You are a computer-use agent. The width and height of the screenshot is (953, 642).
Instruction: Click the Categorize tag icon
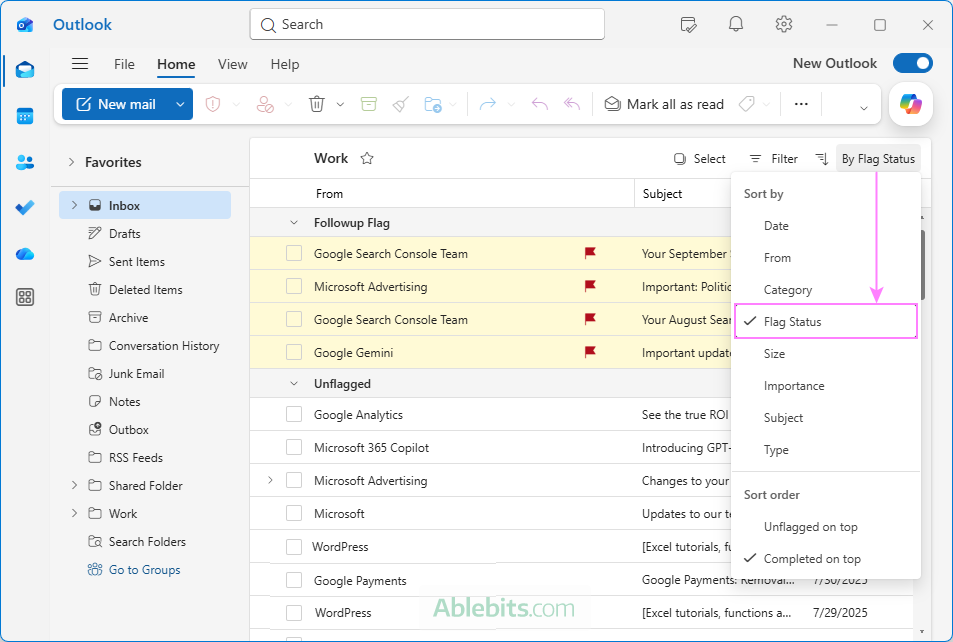(746, 104)
